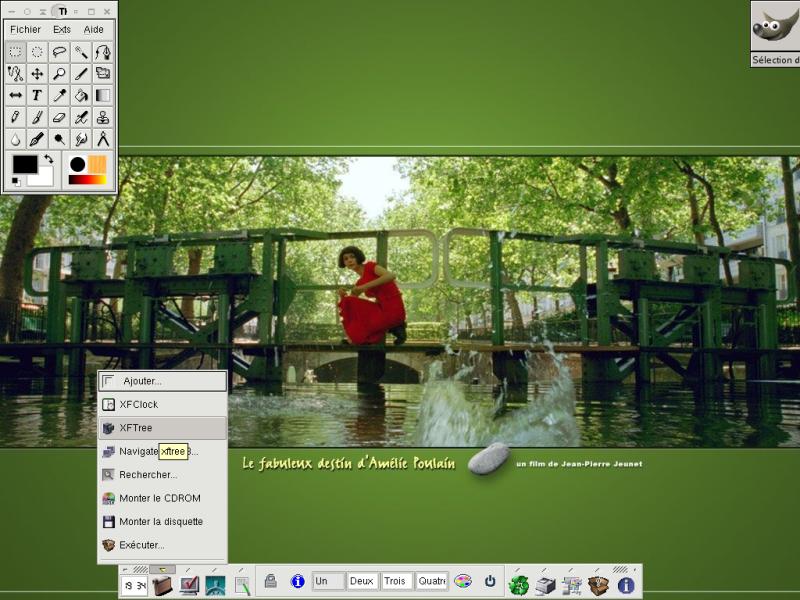
Task: Switch to workspace Trois
Action: pos(396,581)
